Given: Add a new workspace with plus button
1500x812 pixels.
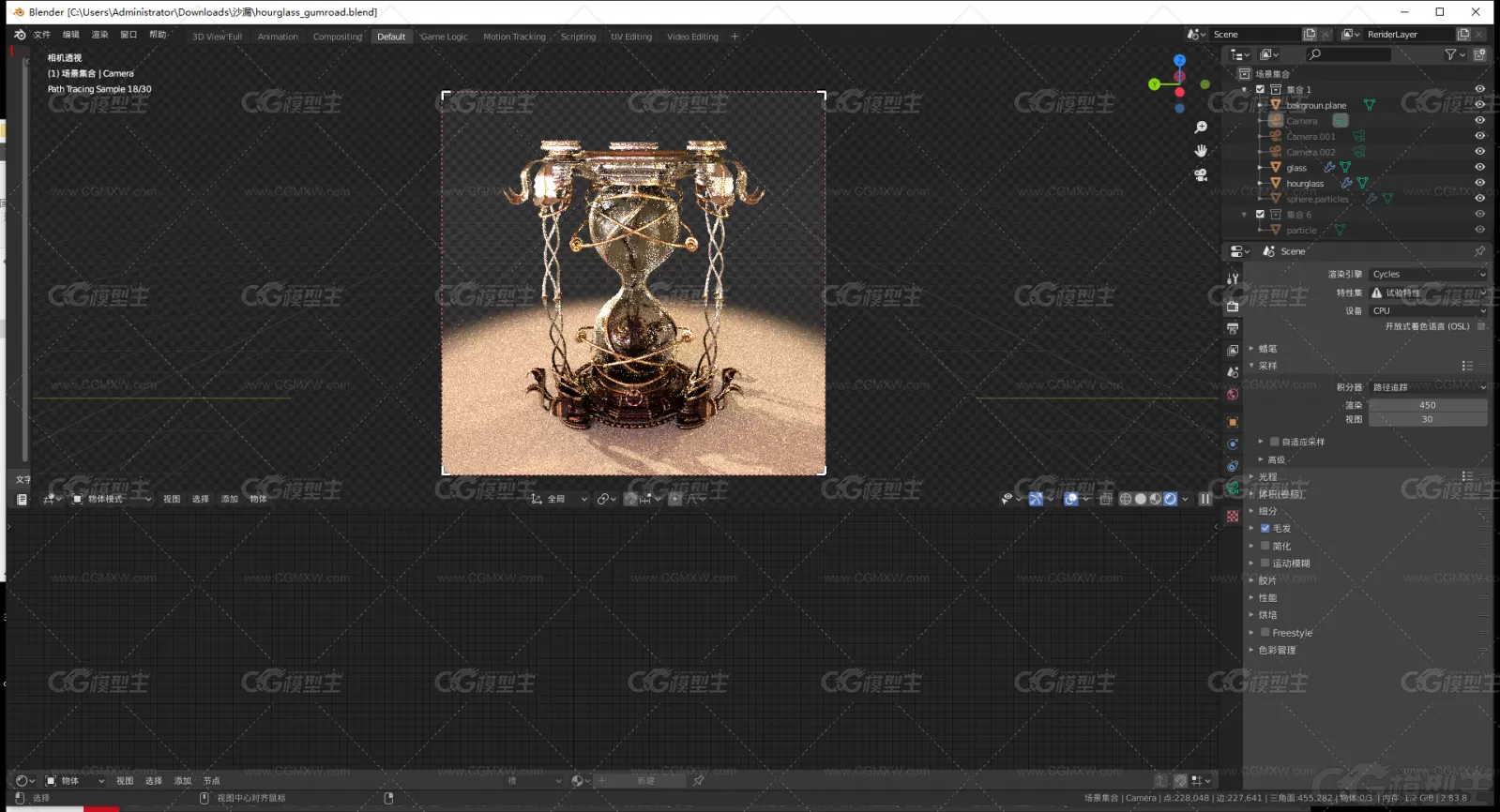Looking at the screenshot, I should [x=735, y=37].
